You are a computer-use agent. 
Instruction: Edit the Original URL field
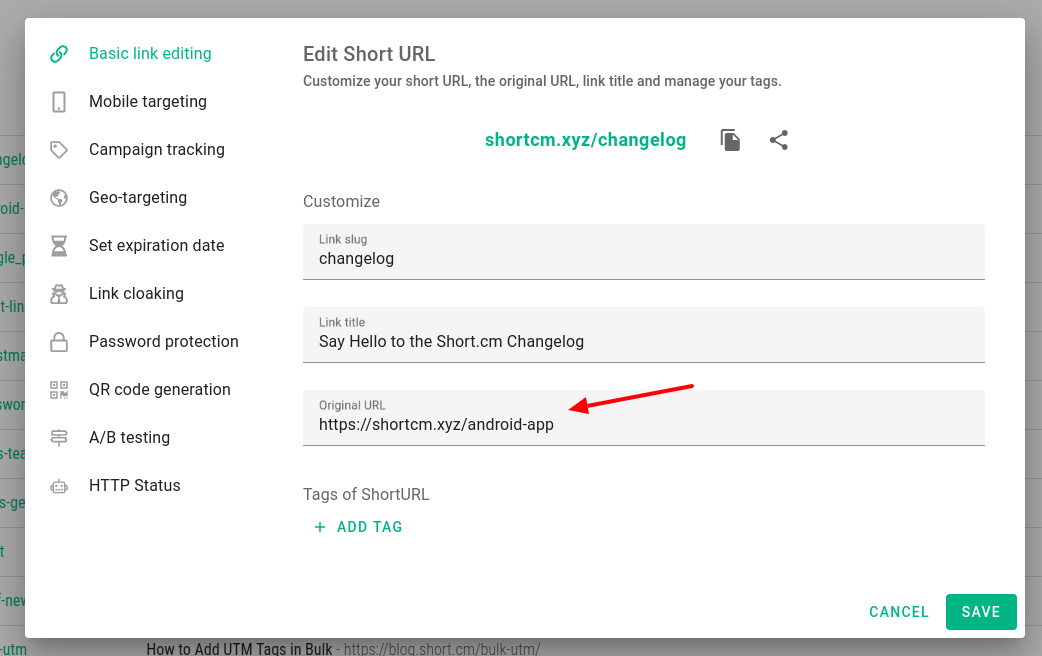pos(643,425)
